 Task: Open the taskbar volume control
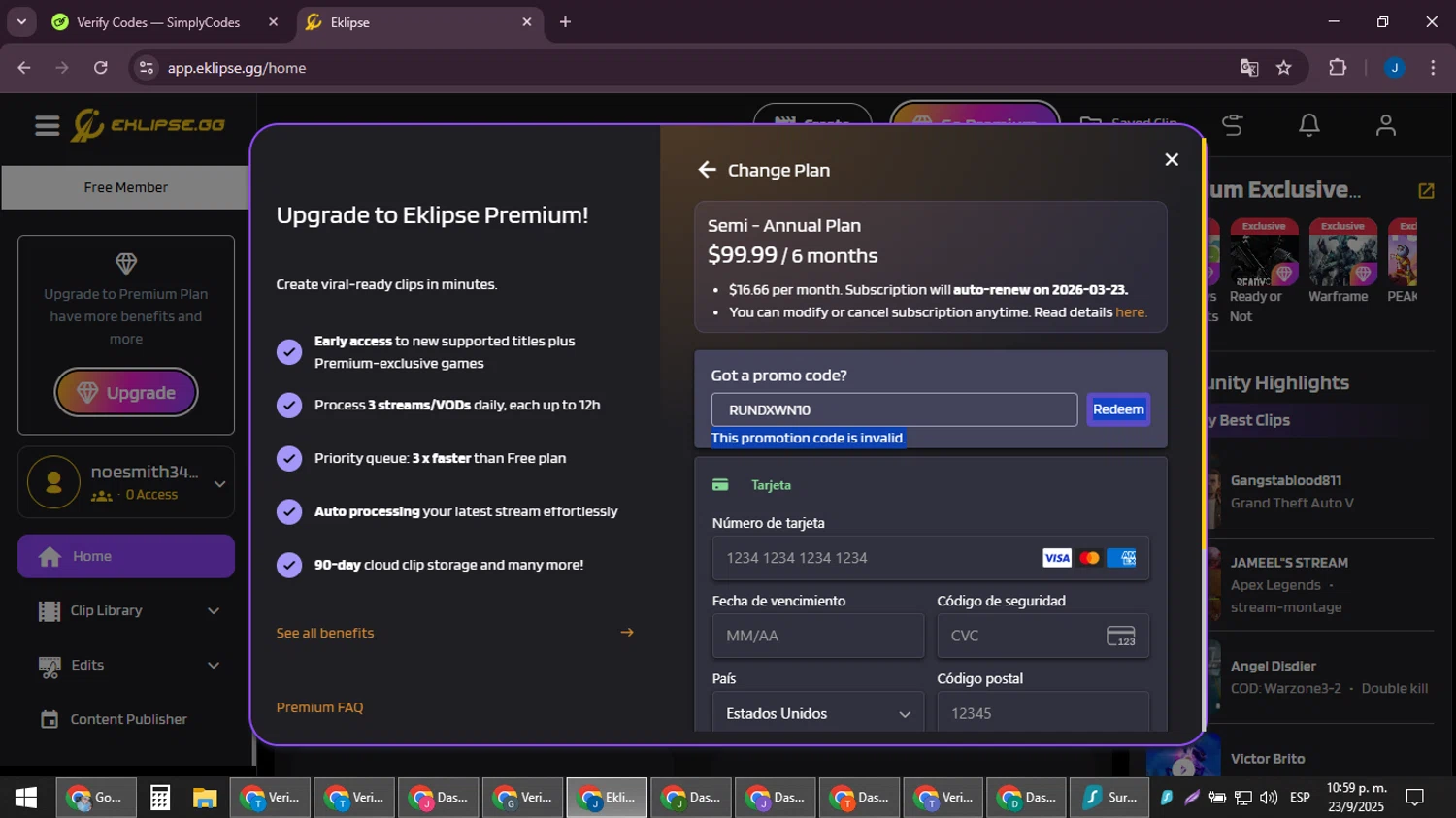[1268, 798]
